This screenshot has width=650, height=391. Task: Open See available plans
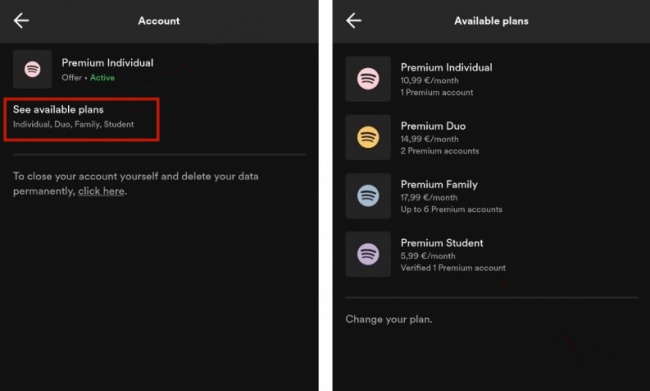81,119
